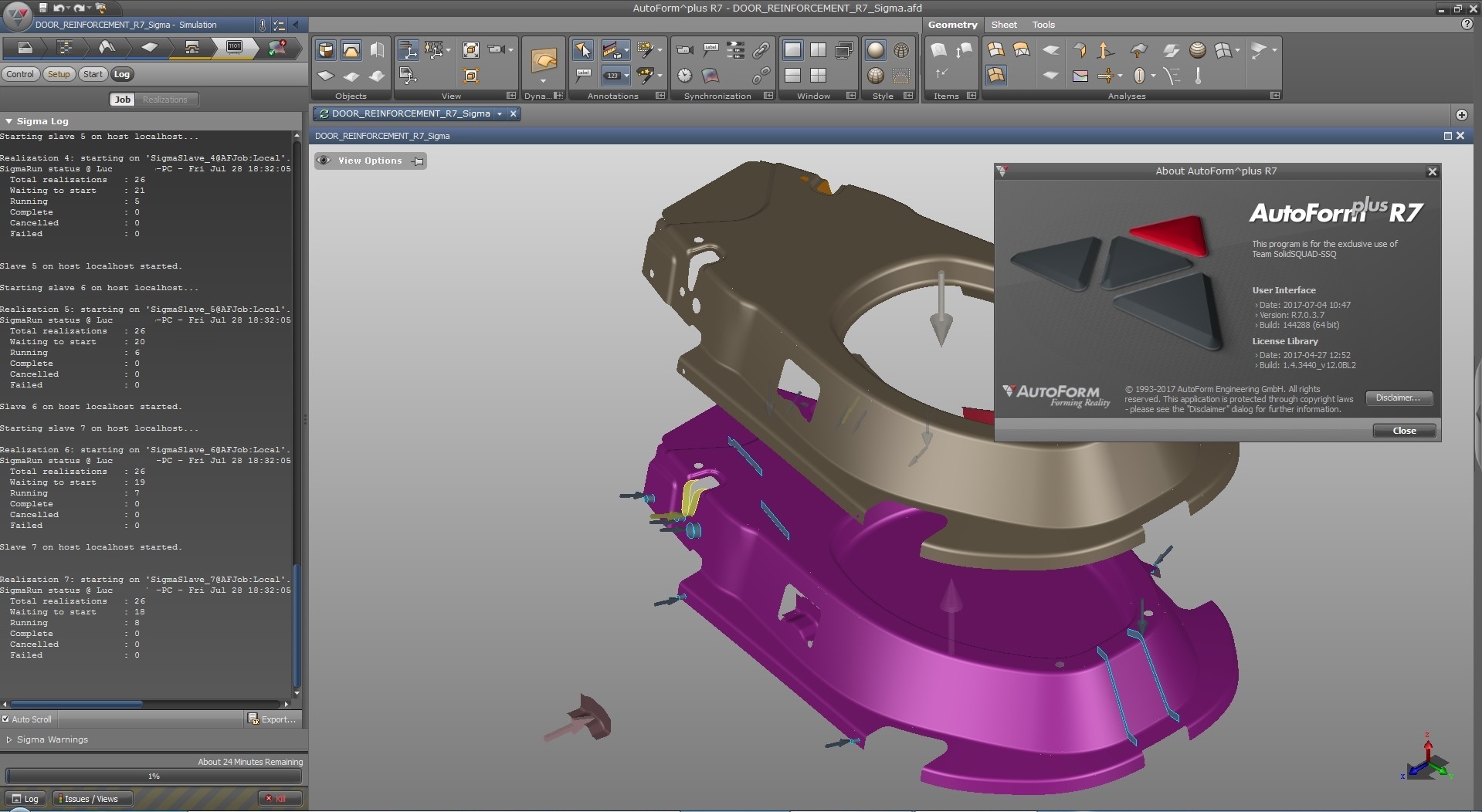
Task: Open the 123 value label dropdown
Action: coord(626,76)
